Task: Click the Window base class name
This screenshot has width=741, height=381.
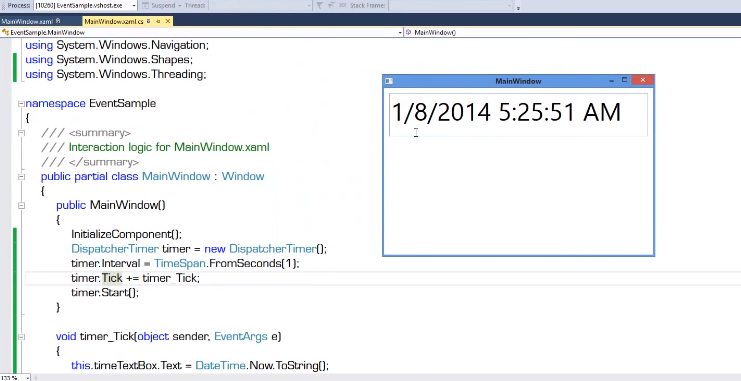Action: (x=243, y=176)
